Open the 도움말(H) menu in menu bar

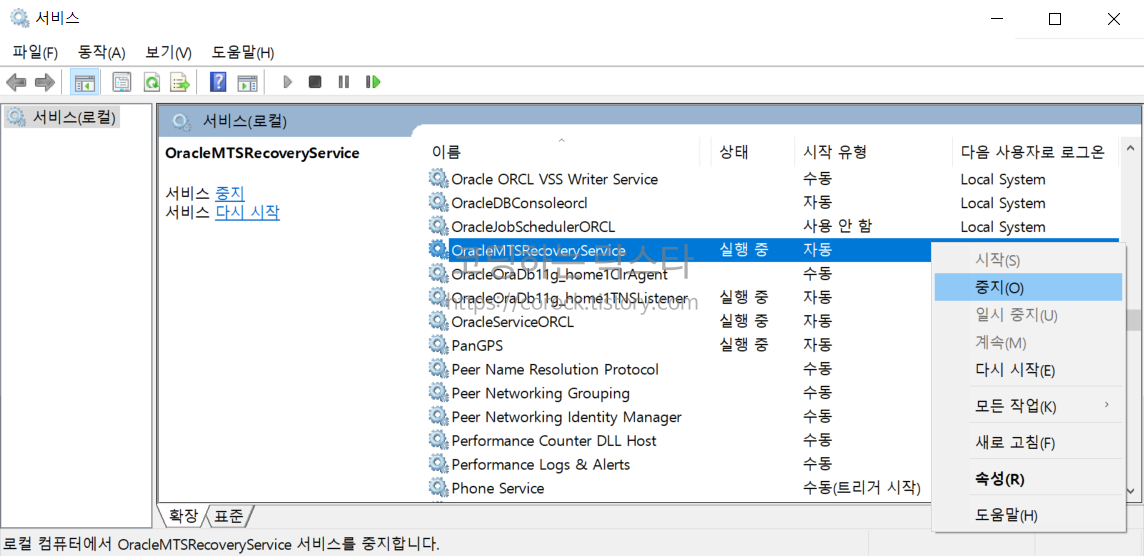pos(242,53)
